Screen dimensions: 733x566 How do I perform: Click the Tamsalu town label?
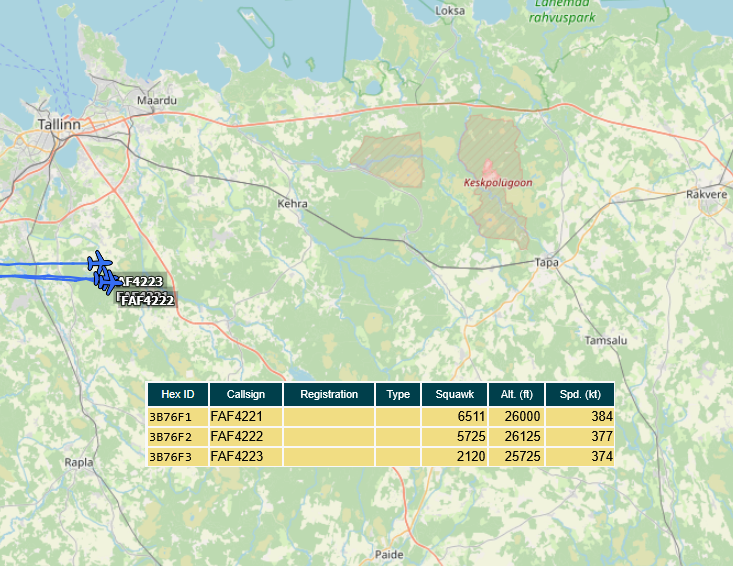pos(606,340)
